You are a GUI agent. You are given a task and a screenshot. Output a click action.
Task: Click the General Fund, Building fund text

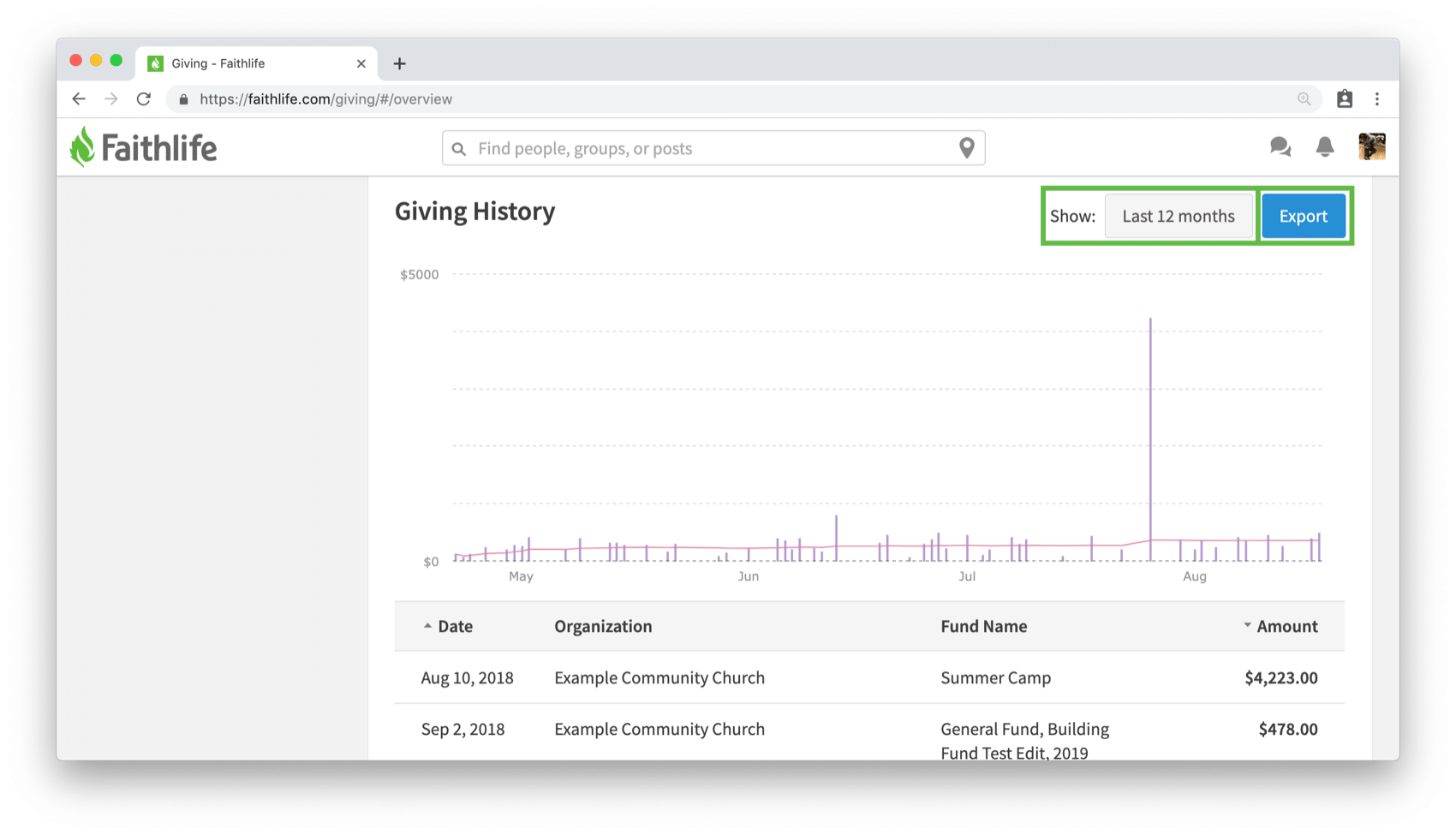1025,729
